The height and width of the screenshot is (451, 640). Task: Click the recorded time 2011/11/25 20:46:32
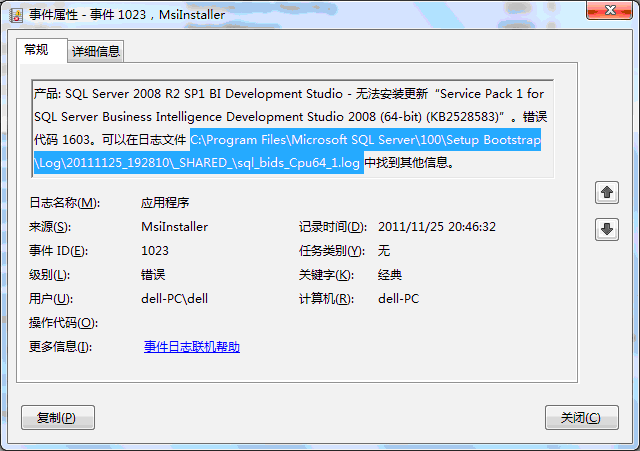pyautogui.click(x=437, y=227)
